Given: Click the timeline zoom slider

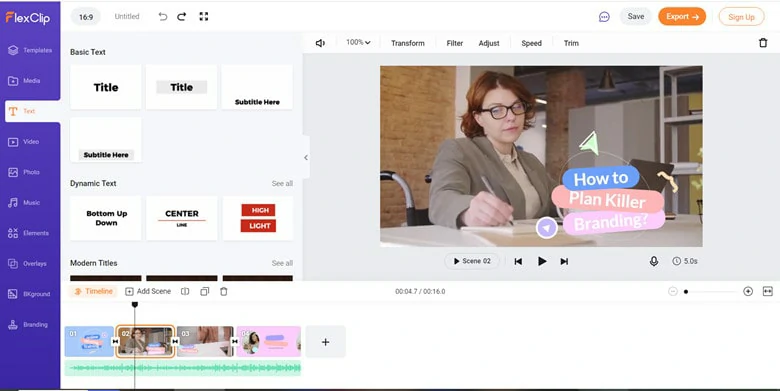Looking at the screenshot, I should pyautogui.click(x=710, y=292).
